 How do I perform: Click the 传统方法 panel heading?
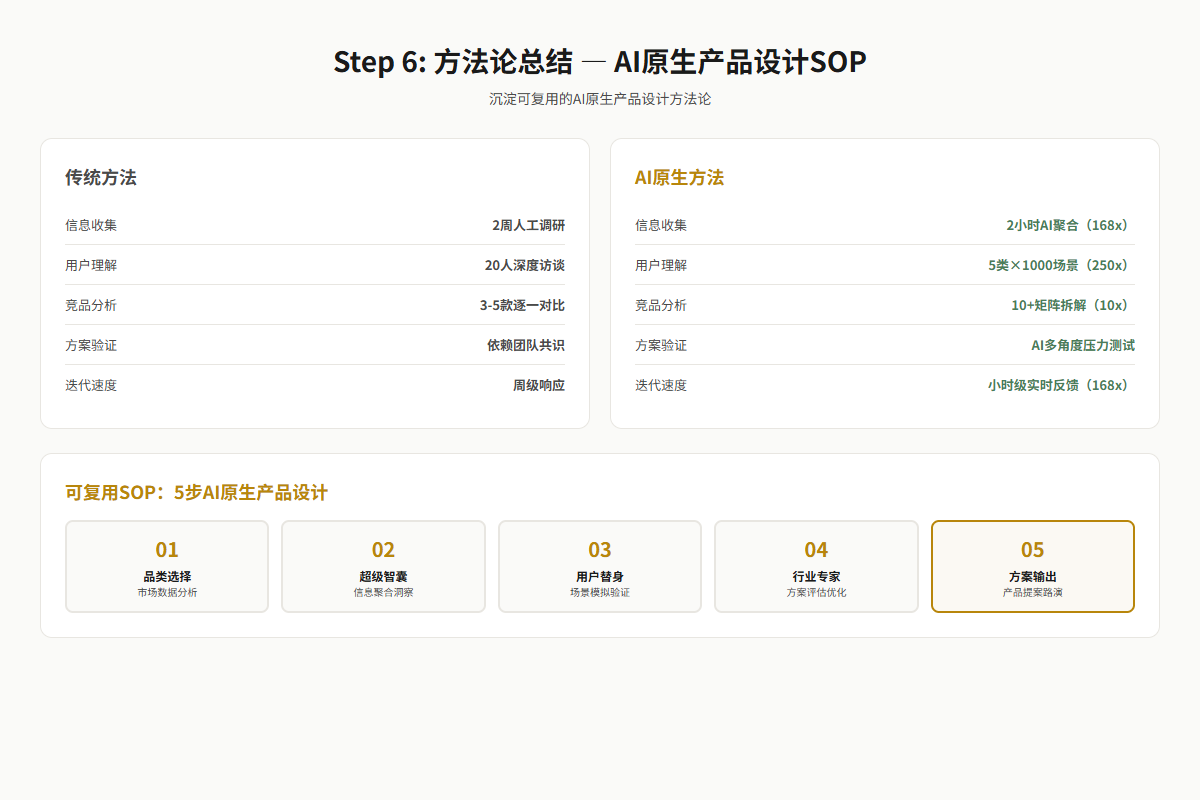(x=101, y=178)
